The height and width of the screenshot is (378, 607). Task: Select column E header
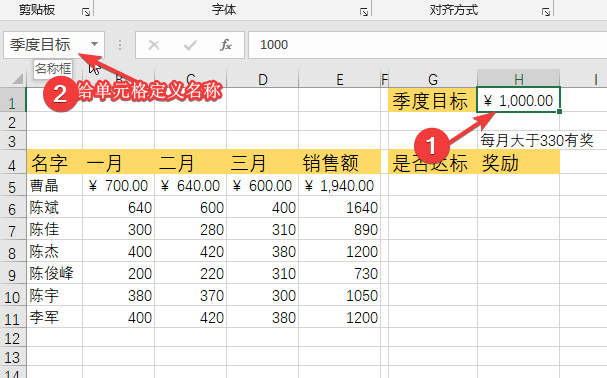tap(340, 79)
